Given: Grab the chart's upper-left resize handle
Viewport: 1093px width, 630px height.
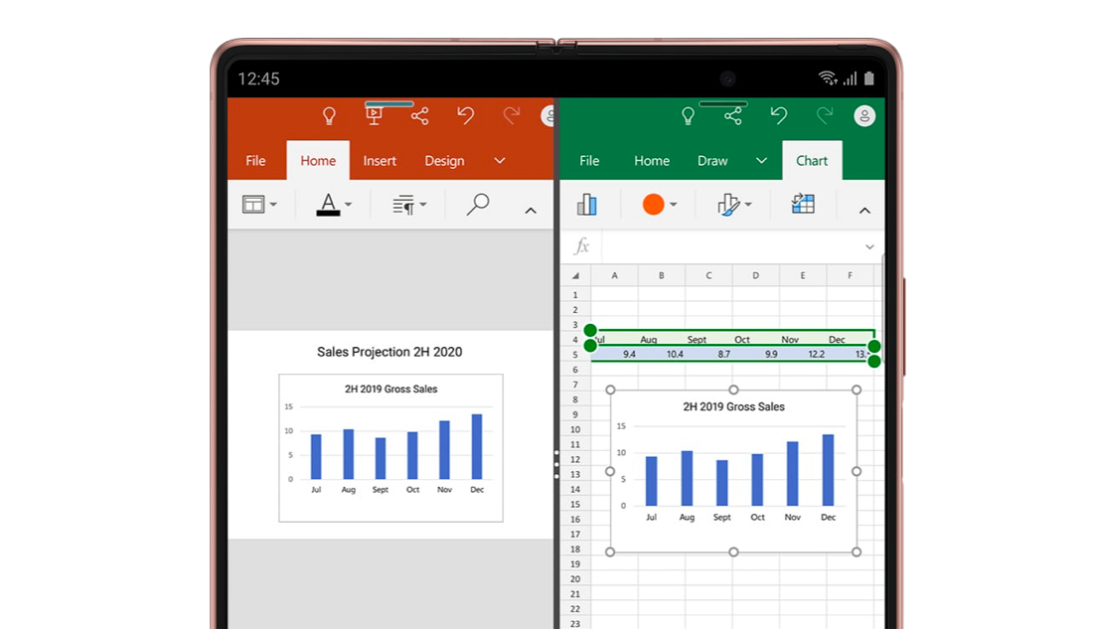Looking at the screenshot, I should coord(610,390).
